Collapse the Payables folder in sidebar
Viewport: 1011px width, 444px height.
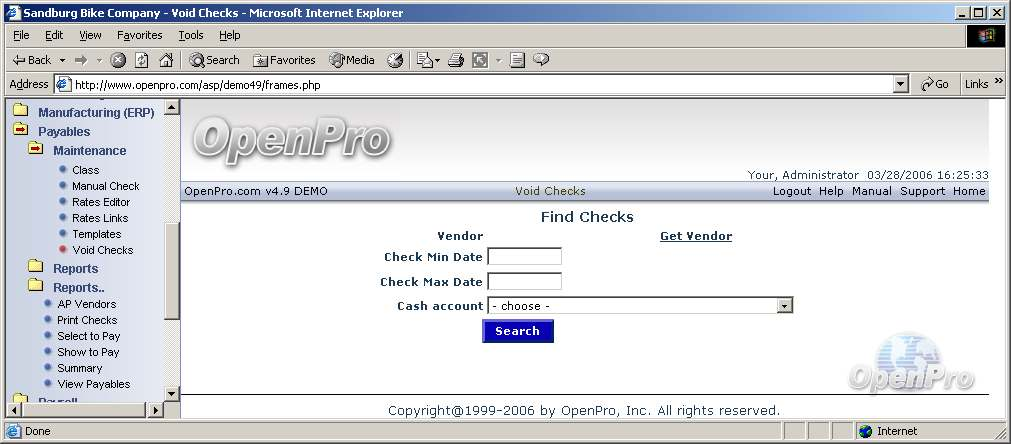20,131
